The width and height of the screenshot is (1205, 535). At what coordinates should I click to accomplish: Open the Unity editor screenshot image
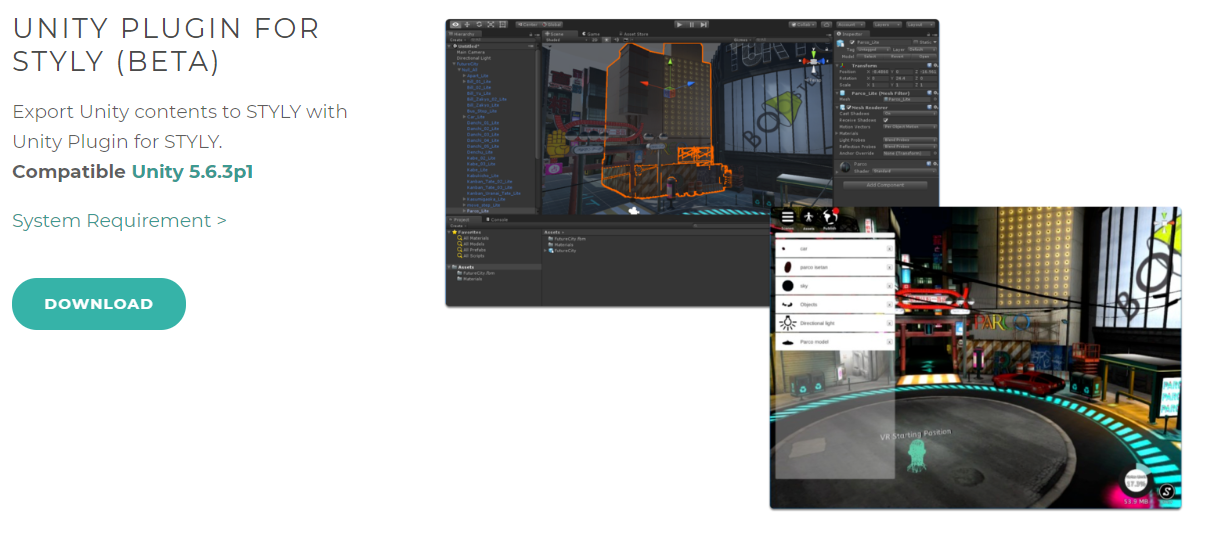(692, 162)
